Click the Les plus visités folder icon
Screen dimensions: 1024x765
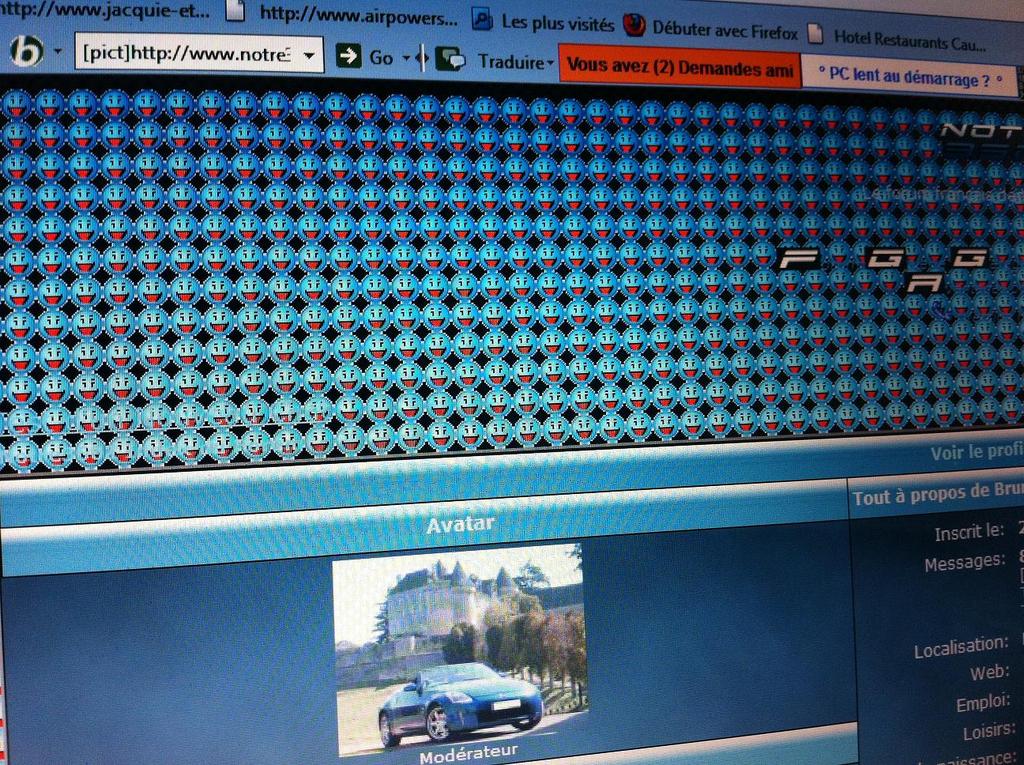pos(482,19)
